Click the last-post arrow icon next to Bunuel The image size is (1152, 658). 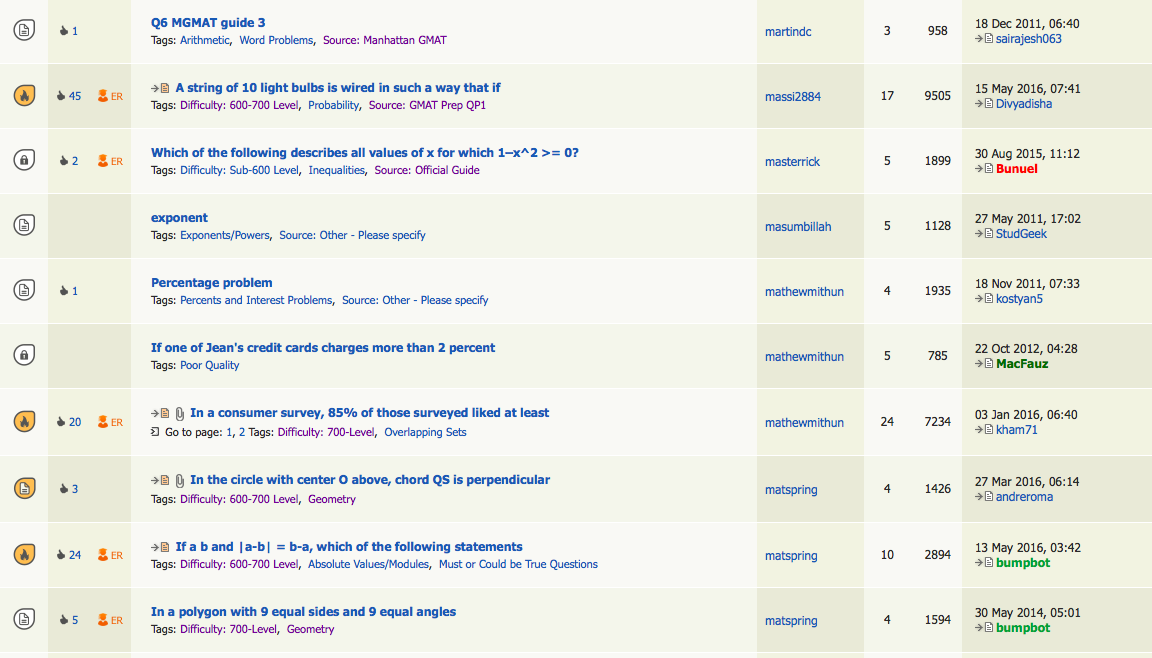click(x=984, y=169)
